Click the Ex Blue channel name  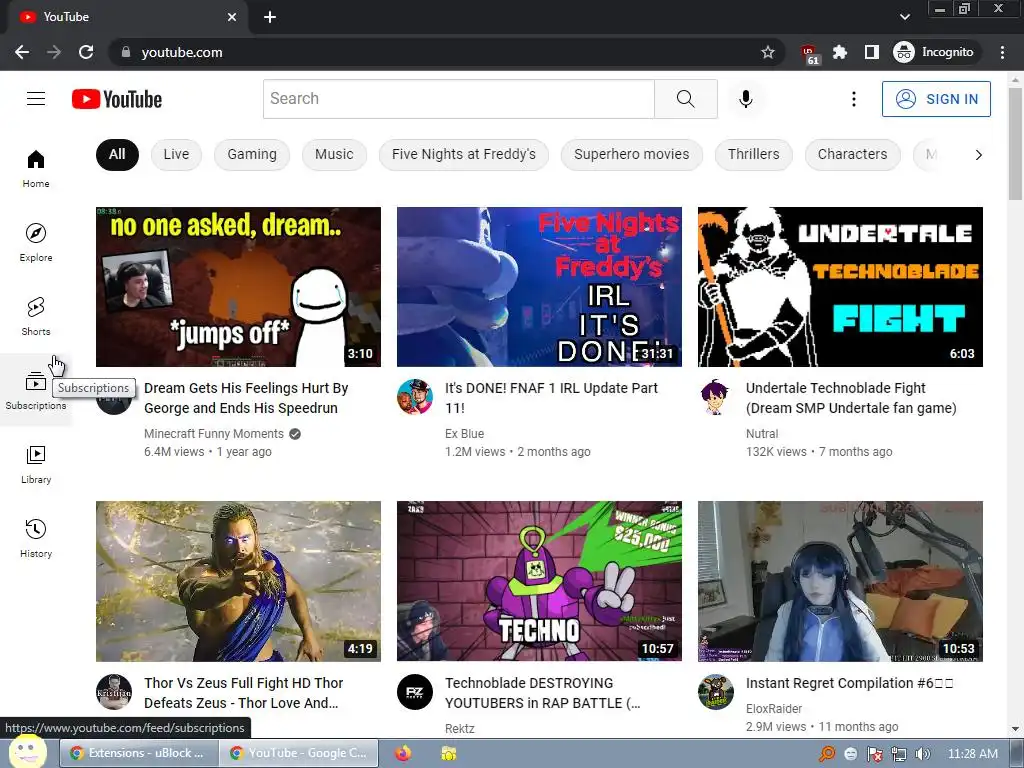[x=464, y=434]
